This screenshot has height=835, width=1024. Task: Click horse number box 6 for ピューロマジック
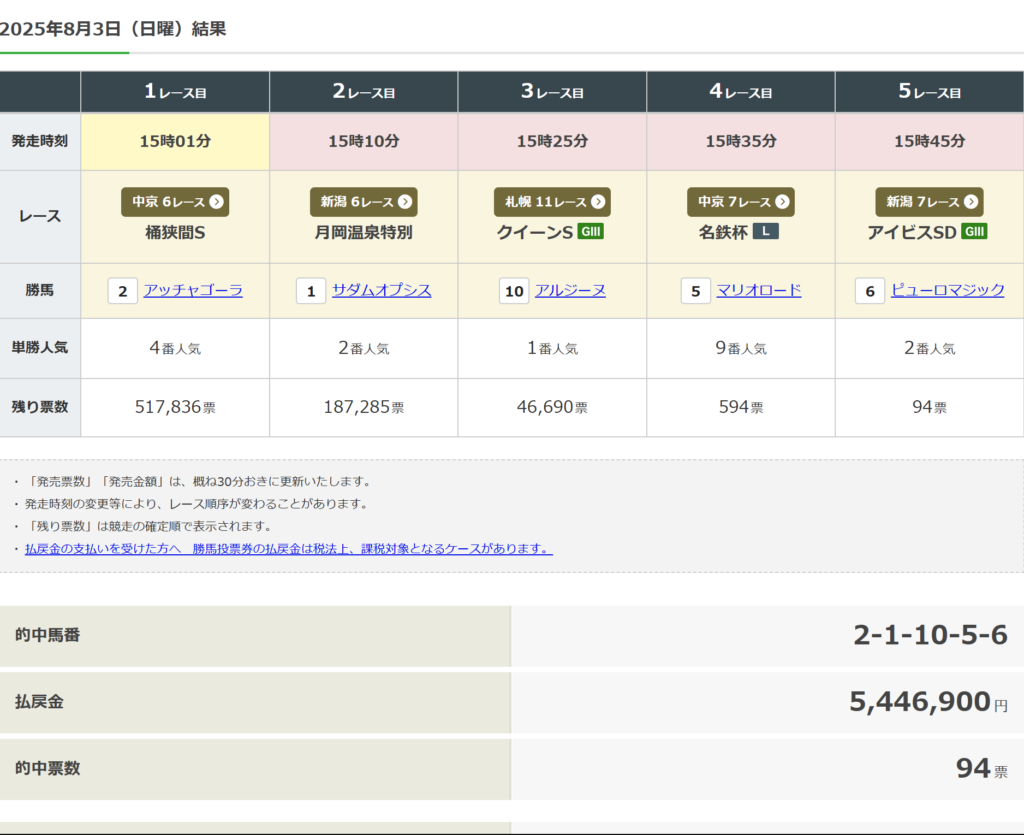pos(870,291)
